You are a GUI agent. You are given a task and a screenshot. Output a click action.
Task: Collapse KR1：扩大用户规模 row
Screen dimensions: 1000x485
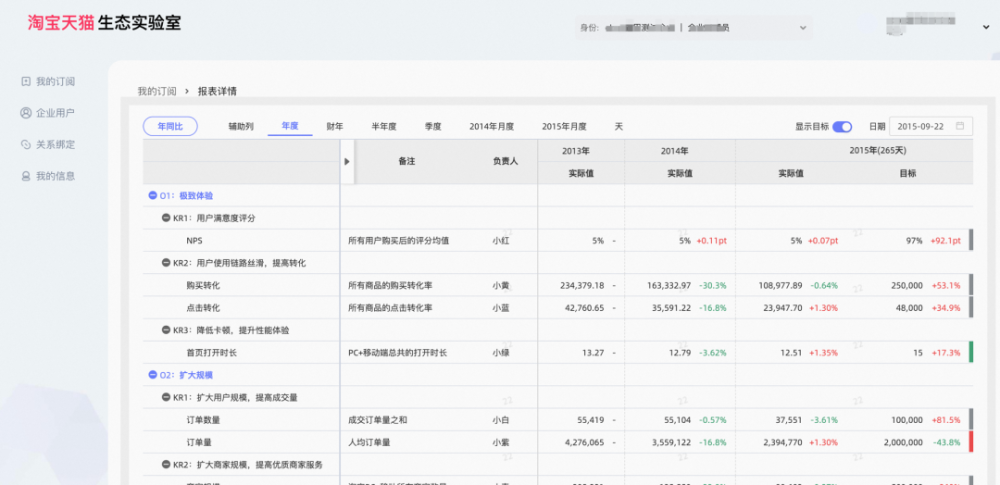[166, 397]
